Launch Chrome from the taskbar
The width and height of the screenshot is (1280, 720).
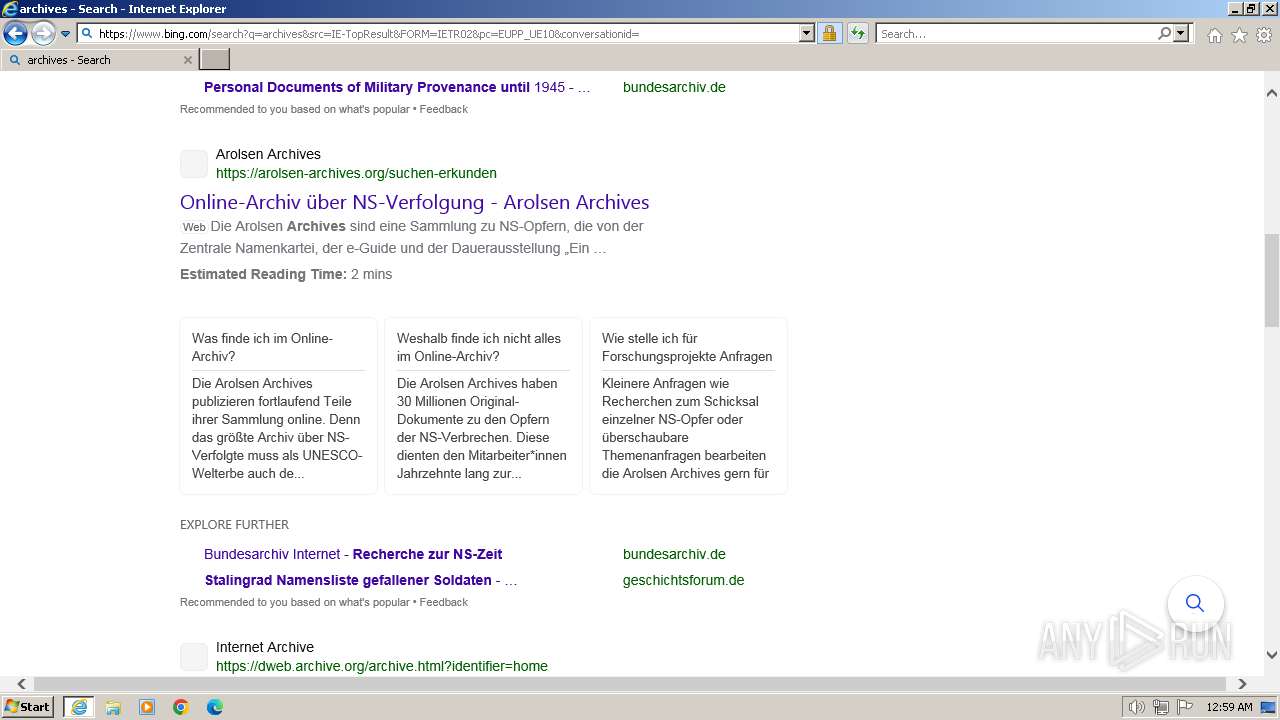click(181, 707)
